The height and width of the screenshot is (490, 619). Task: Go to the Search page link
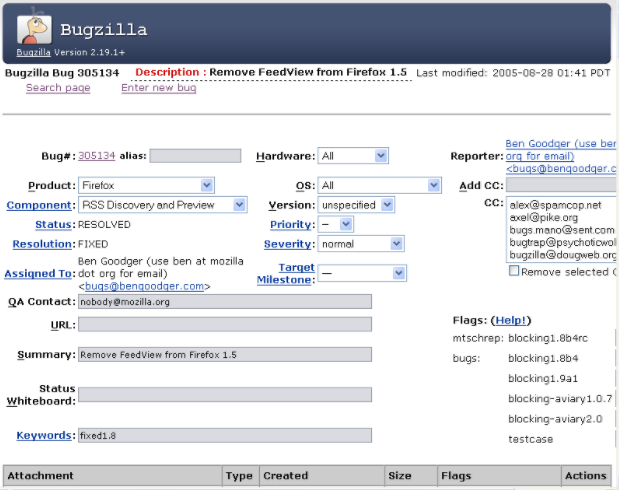point(58,88)
